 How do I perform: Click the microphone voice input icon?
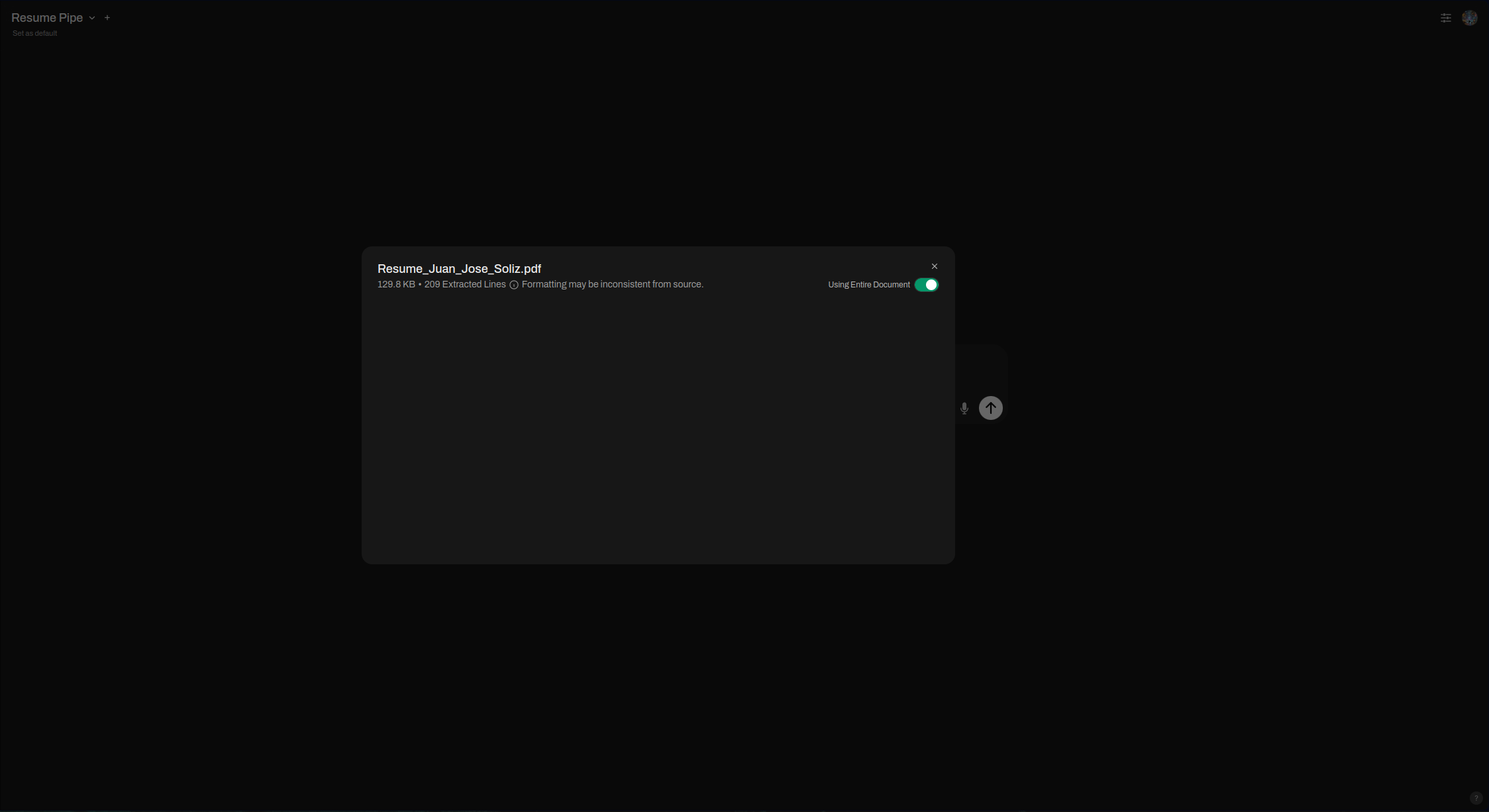(964, 408)
